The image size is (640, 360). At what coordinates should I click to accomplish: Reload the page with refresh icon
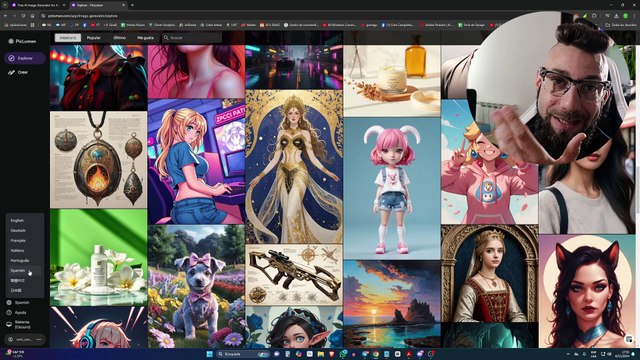pos(23,16)
